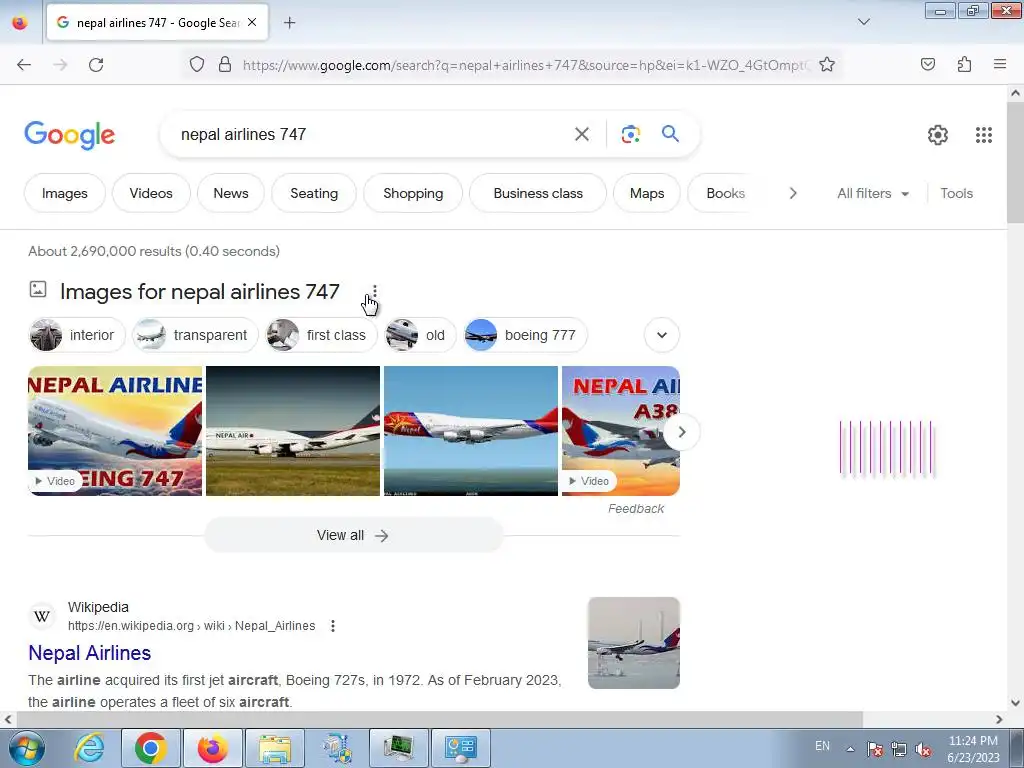Clear the search query text

(581, 134)
